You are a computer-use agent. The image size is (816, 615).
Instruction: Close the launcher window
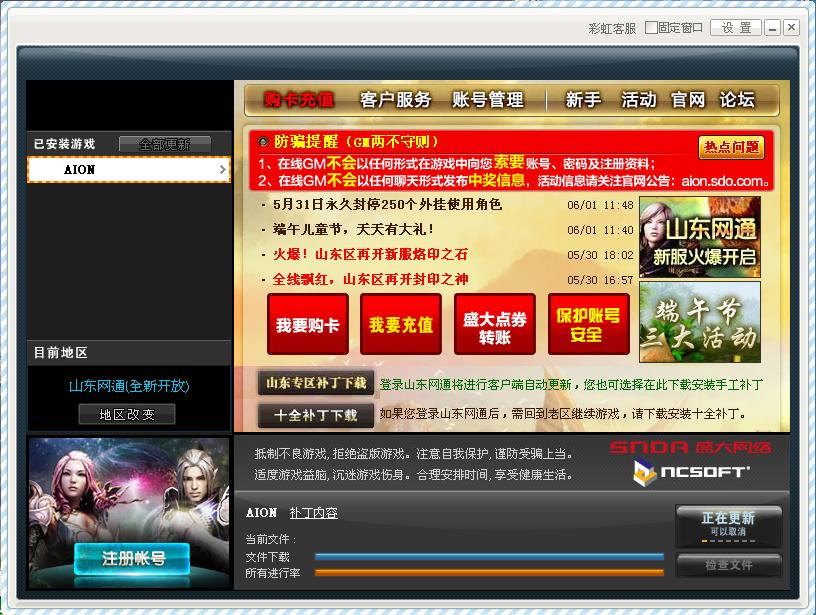click(x=791, y=27)
